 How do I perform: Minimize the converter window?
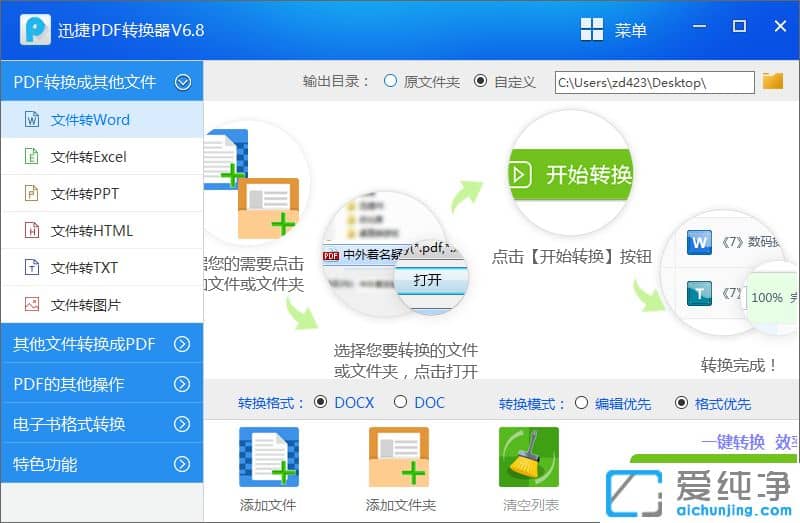point(699,26)
